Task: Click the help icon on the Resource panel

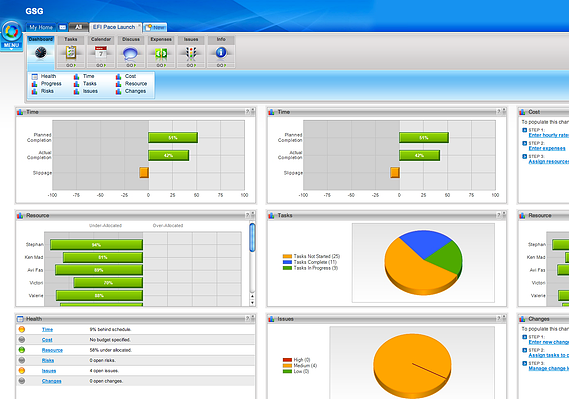Action: pyautogui.click(x=247, y=215)
